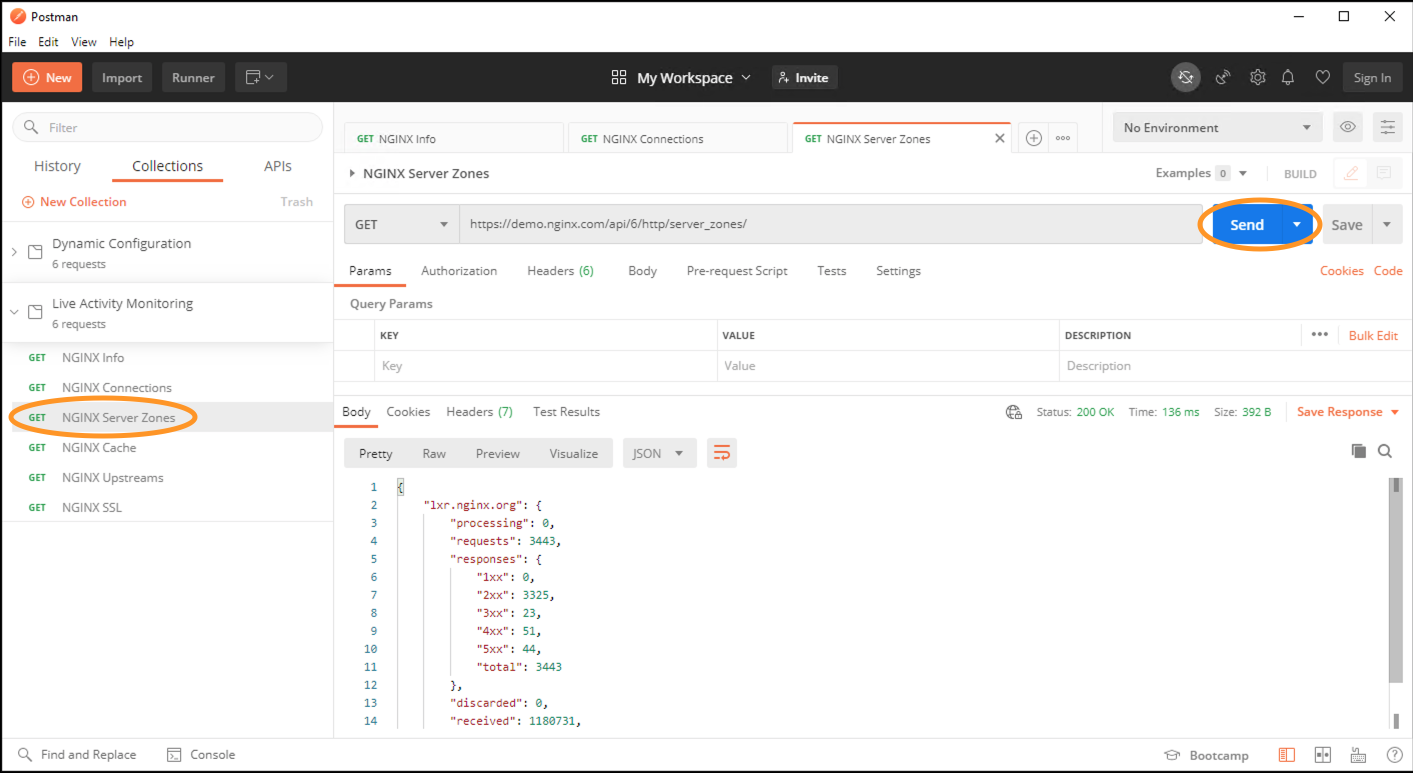Click the Invite button

coord(804,77)
